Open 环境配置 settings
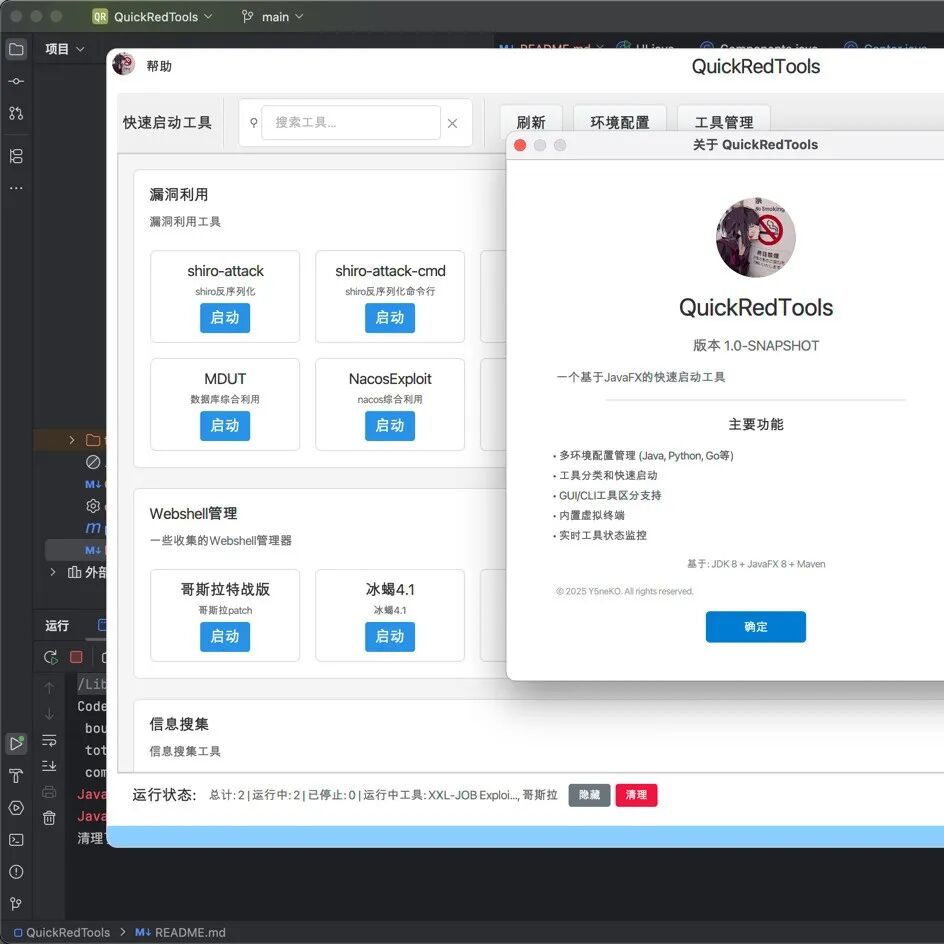Screen dimensions: 944x944 point(620,122)
